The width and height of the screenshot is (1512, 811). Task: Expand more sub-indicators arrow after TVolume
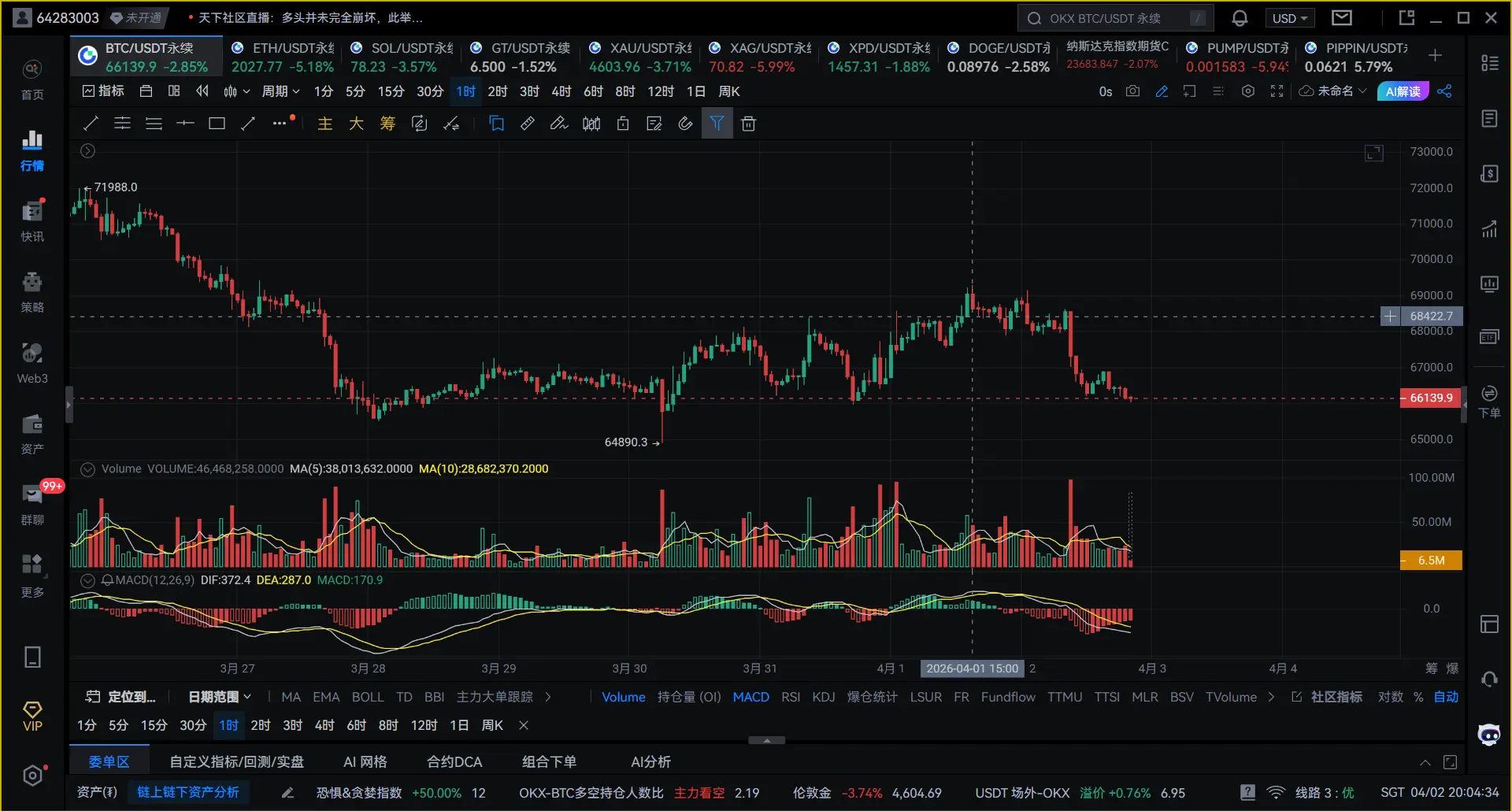(x=1271, y=697)
